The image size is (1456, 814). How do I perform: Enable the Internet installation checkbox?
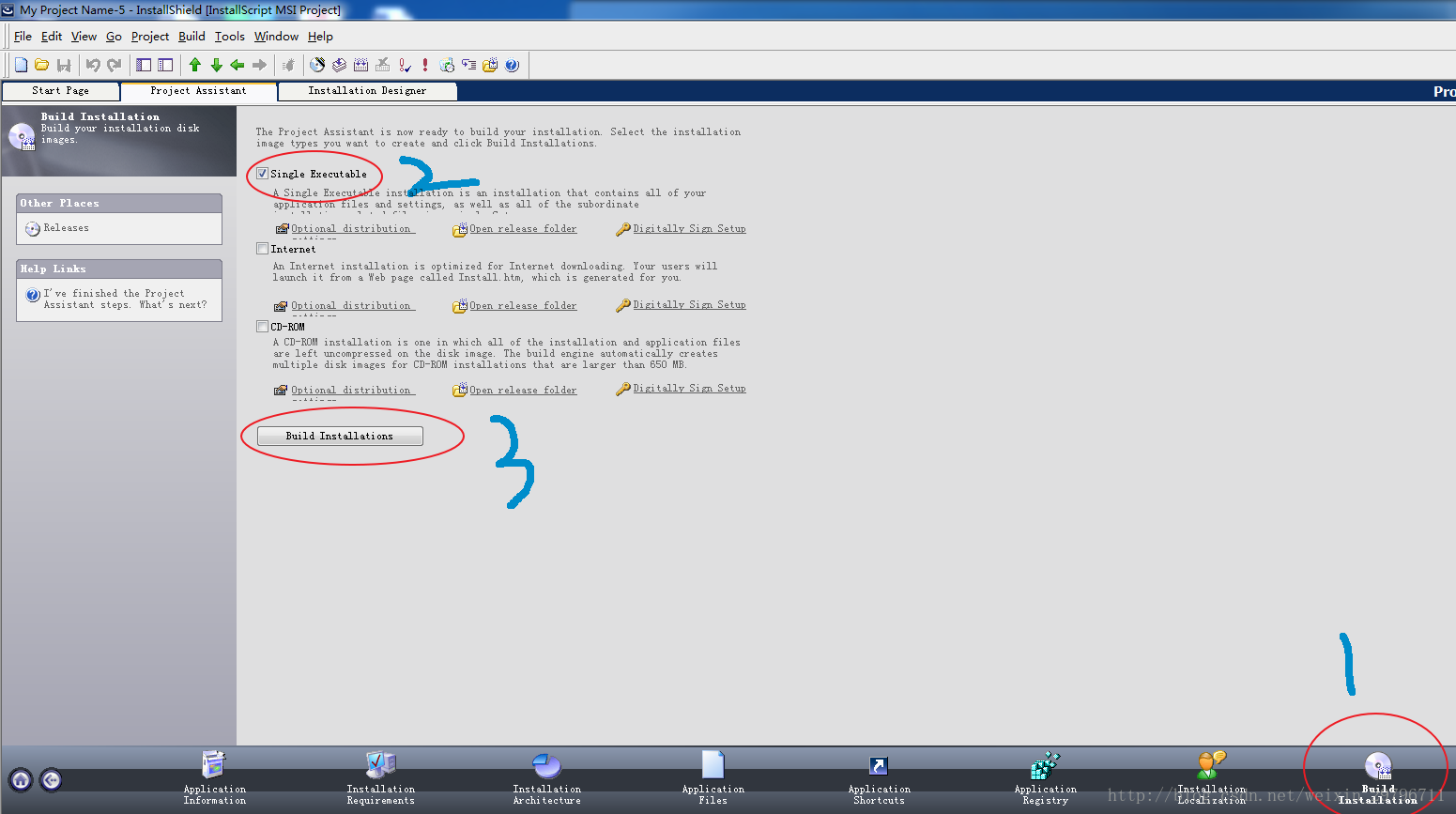[x=263, y=249]
